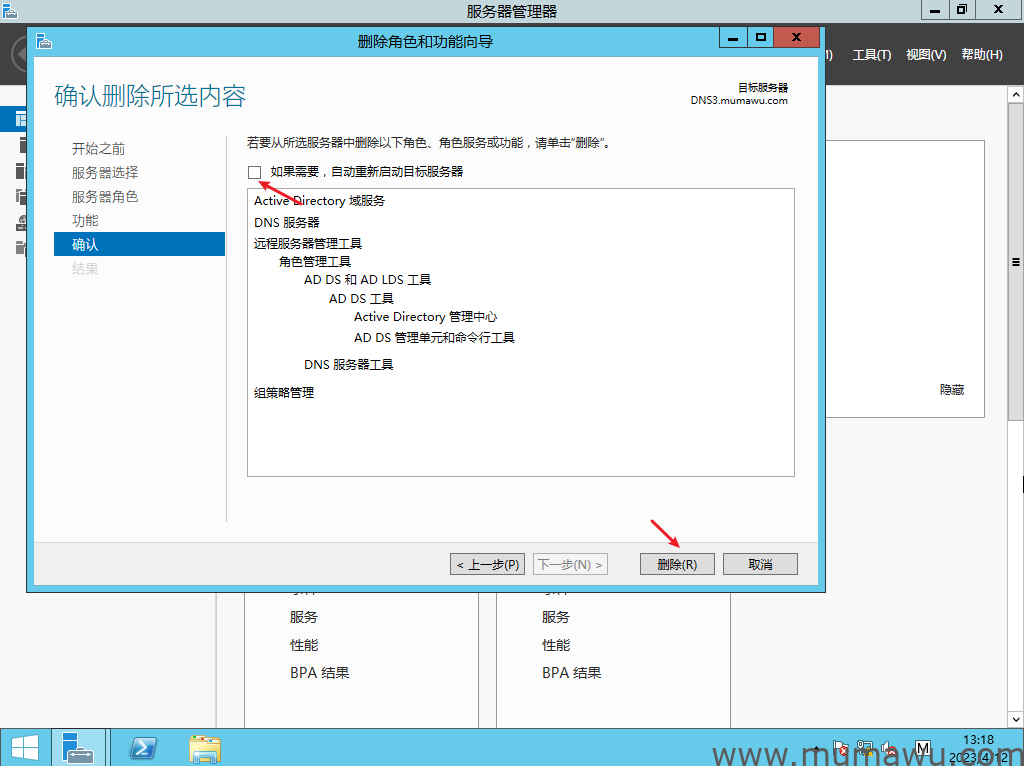The image size is (1024, 766).
Task: Click the Windows Start button
Action: click(25, 748)
